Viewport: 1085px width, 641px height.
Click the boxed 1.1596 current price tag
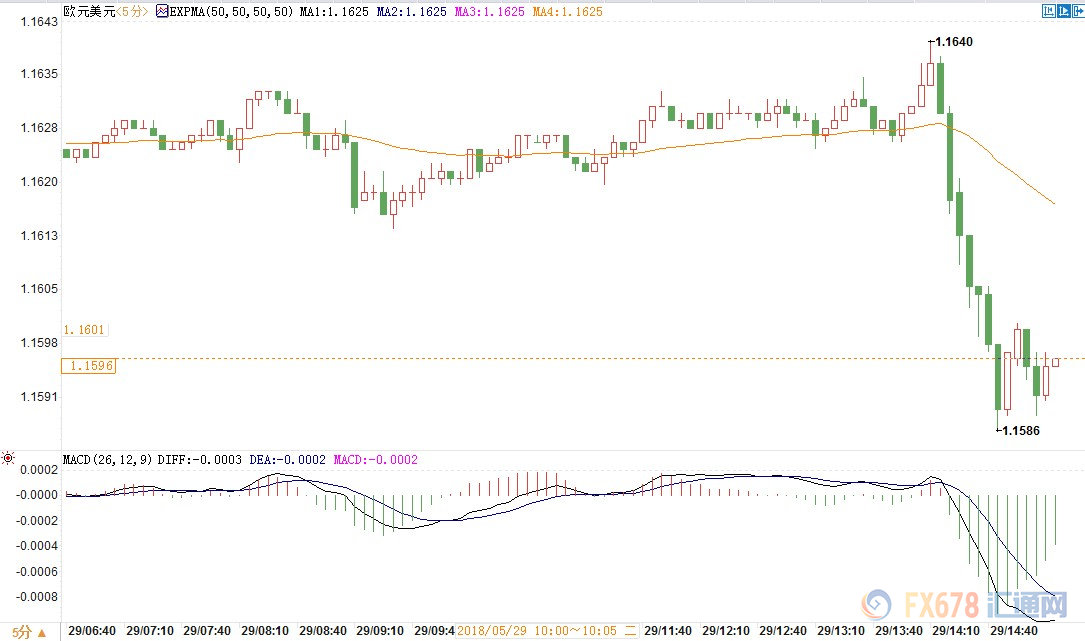89,365
